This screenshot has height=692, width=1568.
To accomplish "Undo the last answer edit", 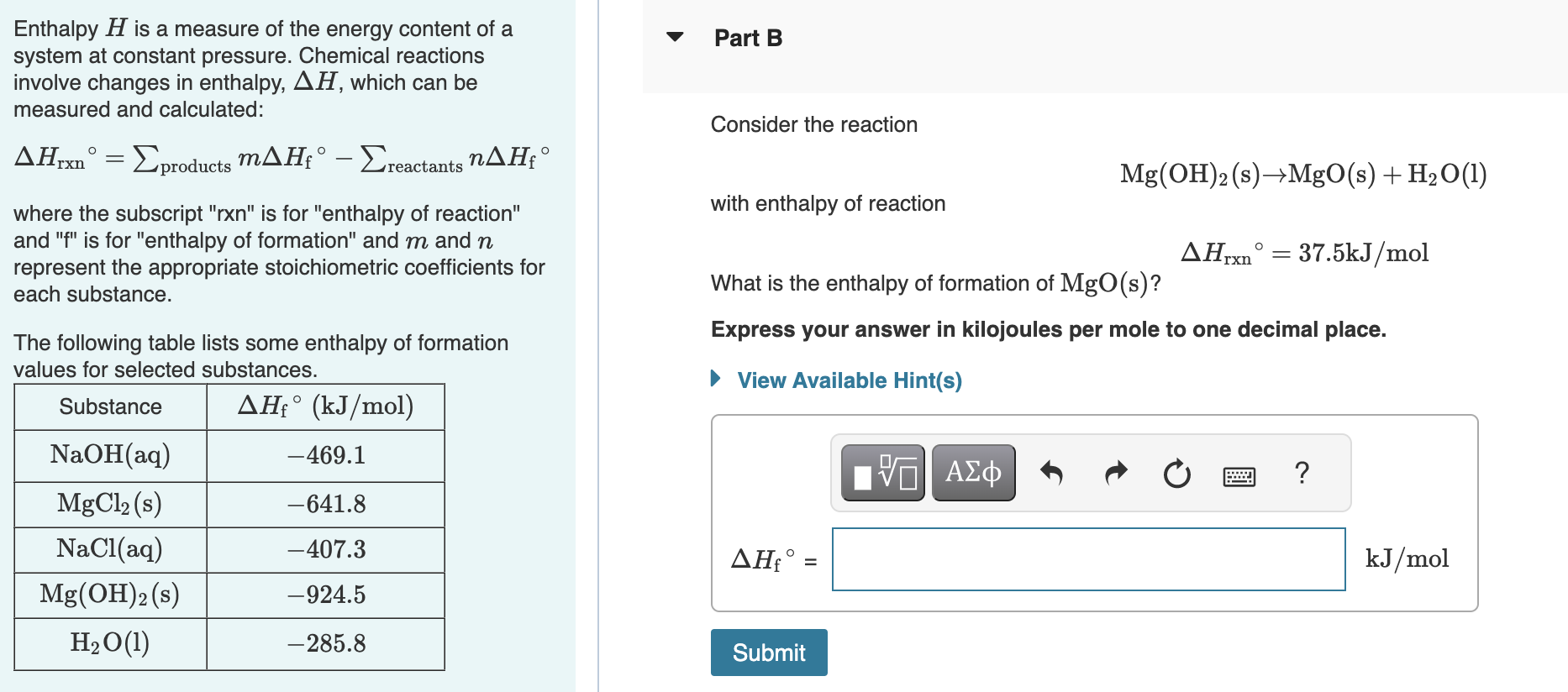I will point(1051,473).
